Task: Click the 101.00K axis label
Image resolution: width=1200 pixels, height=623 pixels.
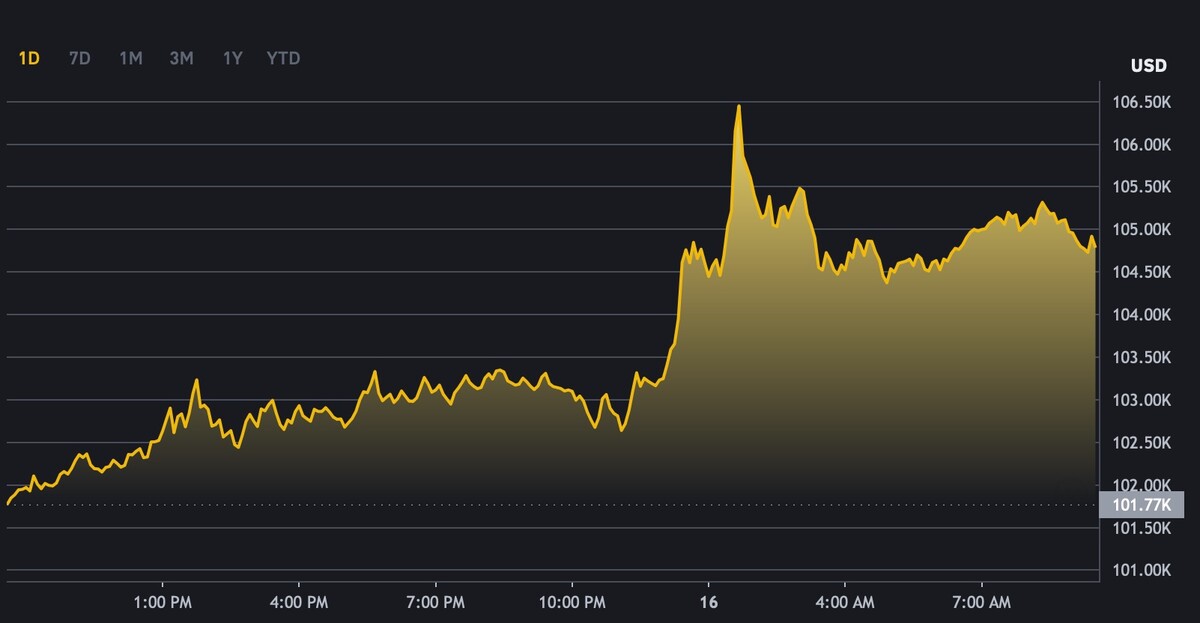Action: click(x=1141, y=571)
